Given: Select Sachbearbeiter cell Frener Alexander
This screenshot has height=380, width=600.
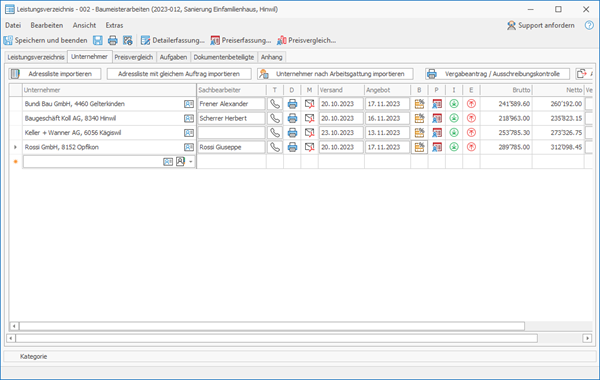Looking at the screenshot, I should click(231, 104).
